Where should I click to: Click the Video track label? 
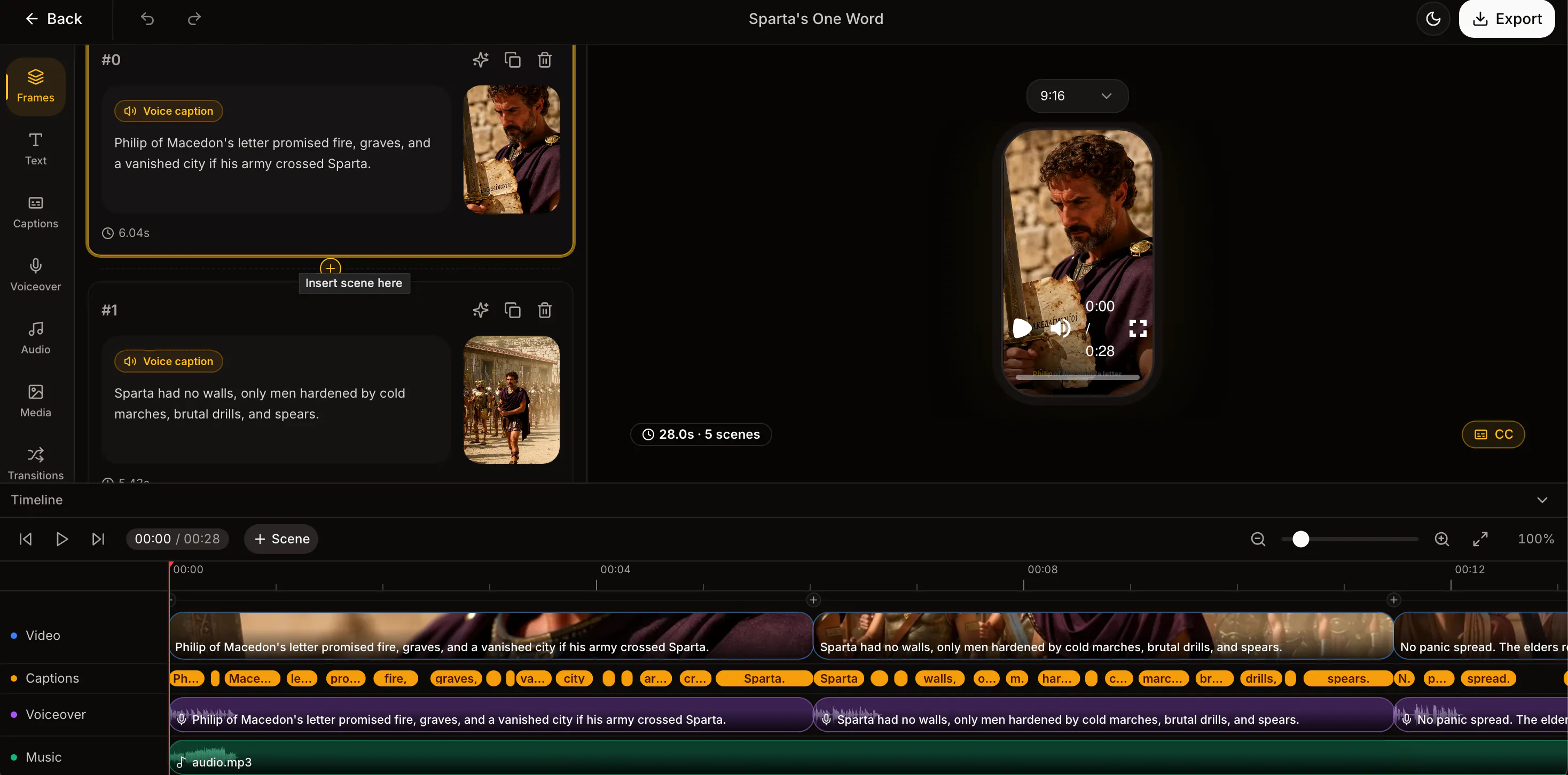click(x=43, y=636)
